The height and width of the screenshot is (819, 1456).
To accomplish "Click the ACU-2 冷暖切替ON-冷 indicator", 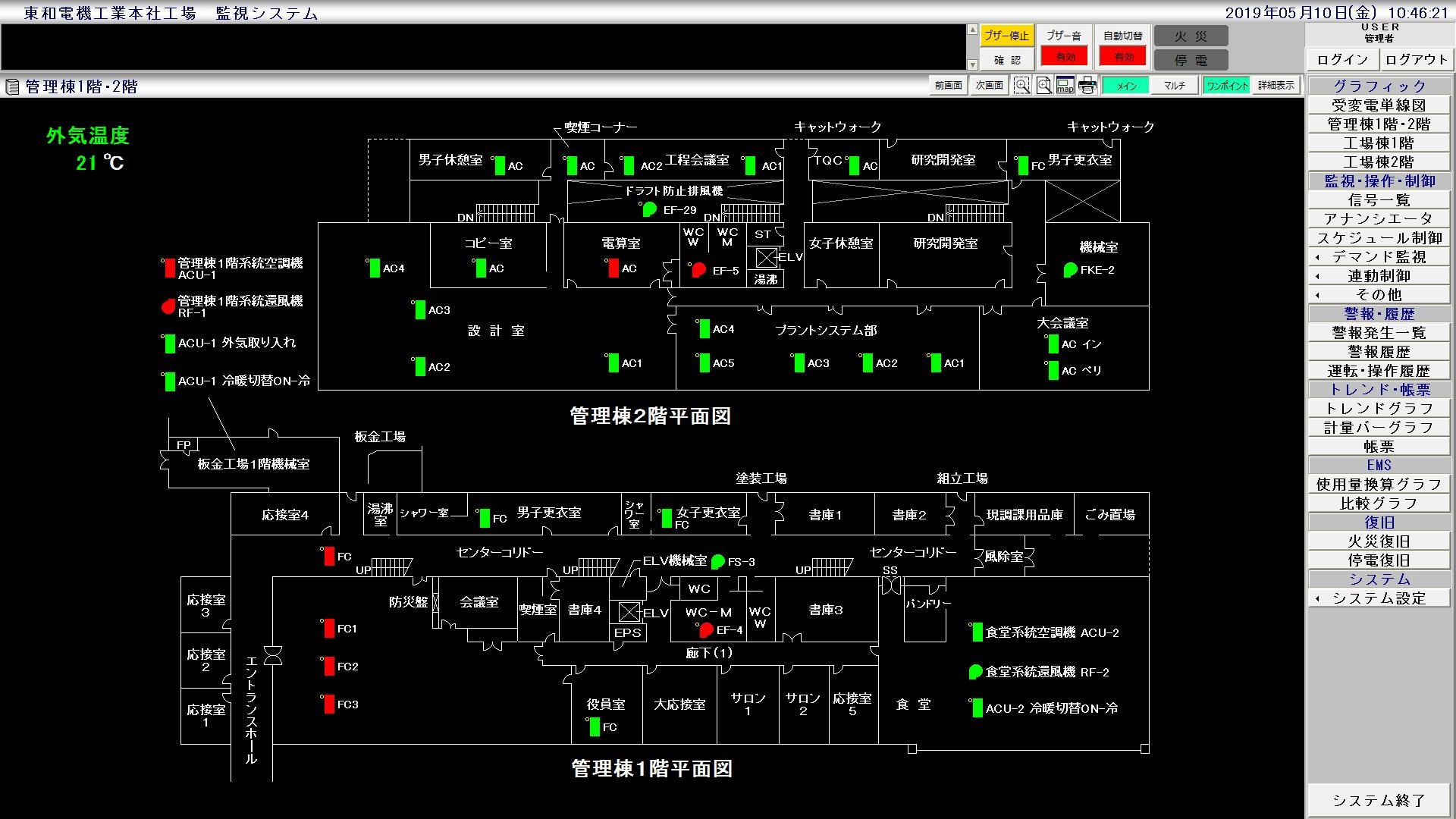I will [x=977, y=708].
